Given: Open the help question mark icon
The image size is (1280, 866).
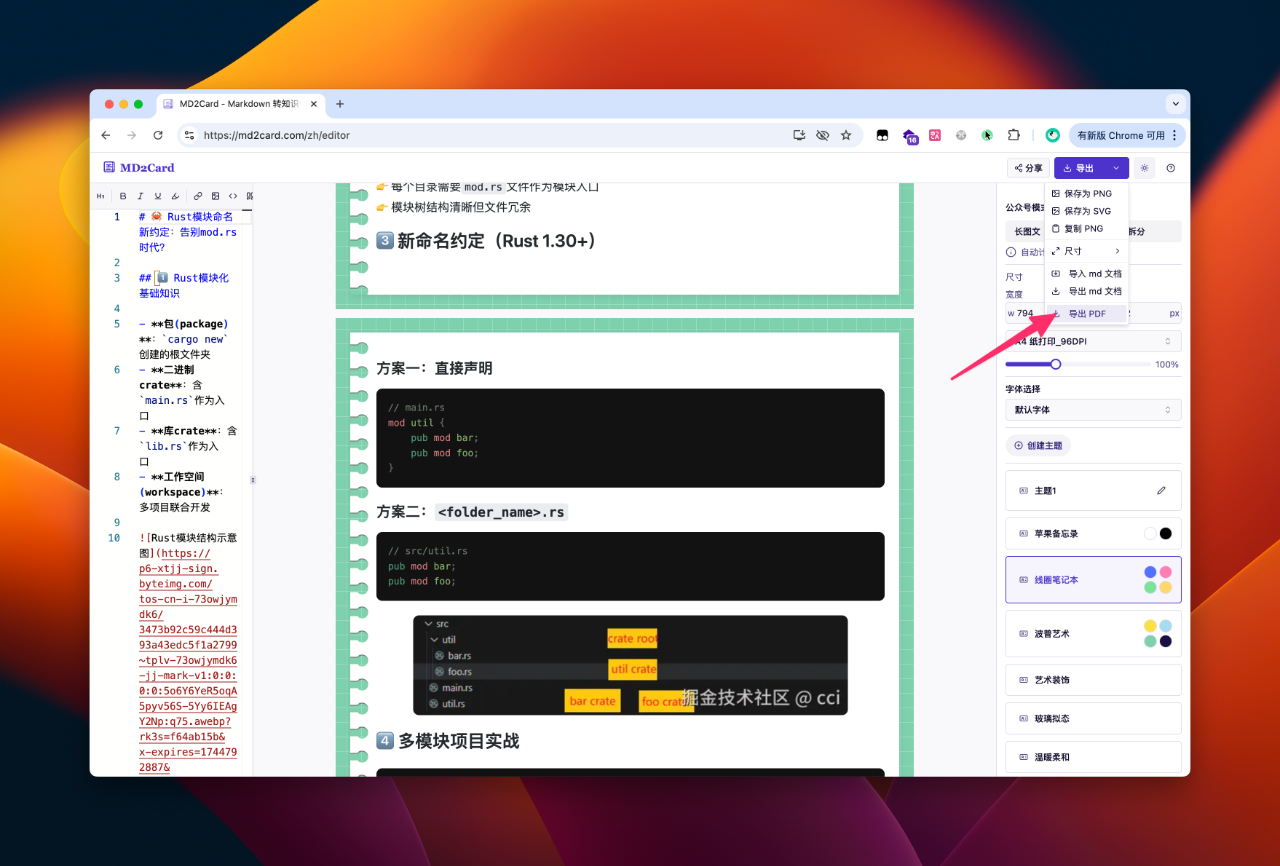Looking at the screenshot, I should pos(1171,168).
